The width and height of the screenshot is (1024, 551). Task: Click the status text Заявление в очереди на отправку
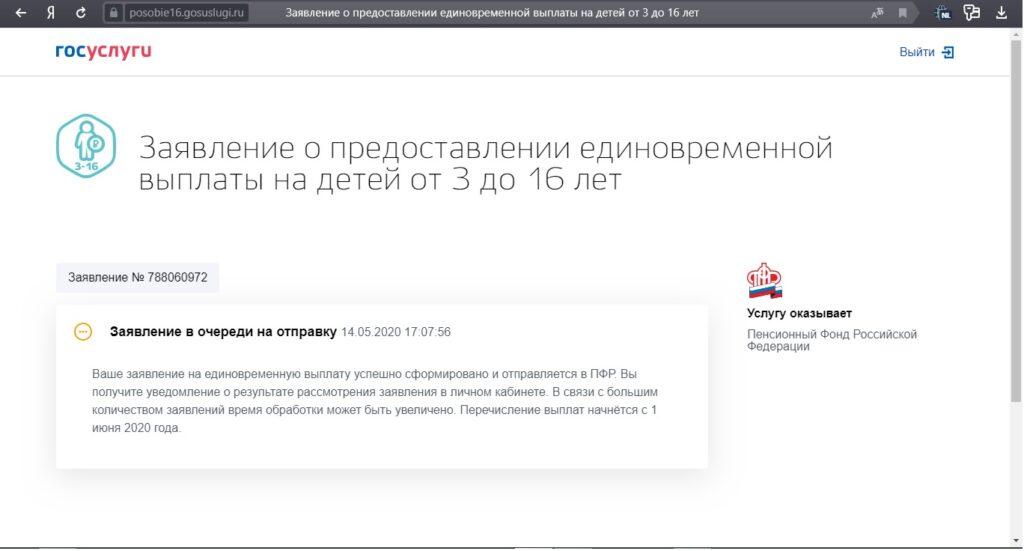click(x=223, y=332)
